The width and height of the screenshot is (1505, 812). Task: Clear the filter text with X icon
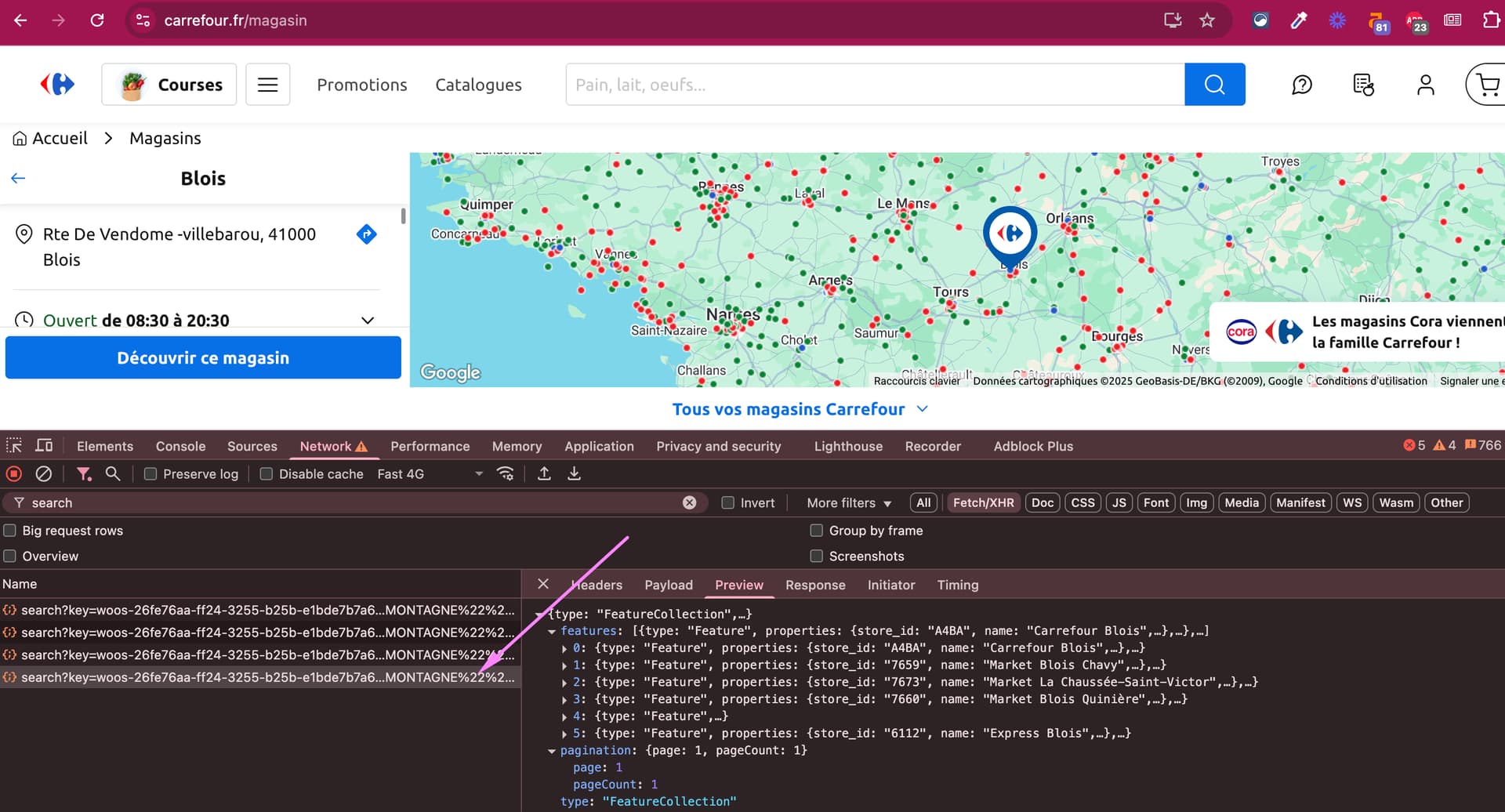tap(689, 503)
